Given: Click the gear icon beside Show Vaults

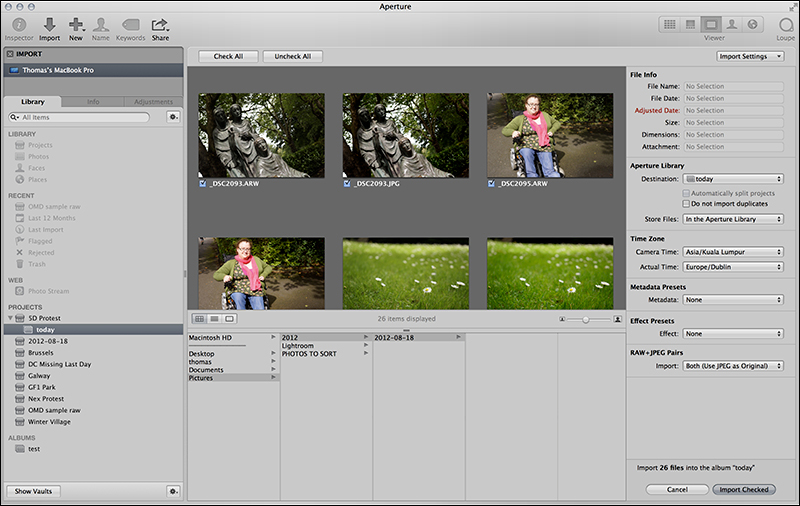Looking at the screenshot, I should tap(173, 491).
